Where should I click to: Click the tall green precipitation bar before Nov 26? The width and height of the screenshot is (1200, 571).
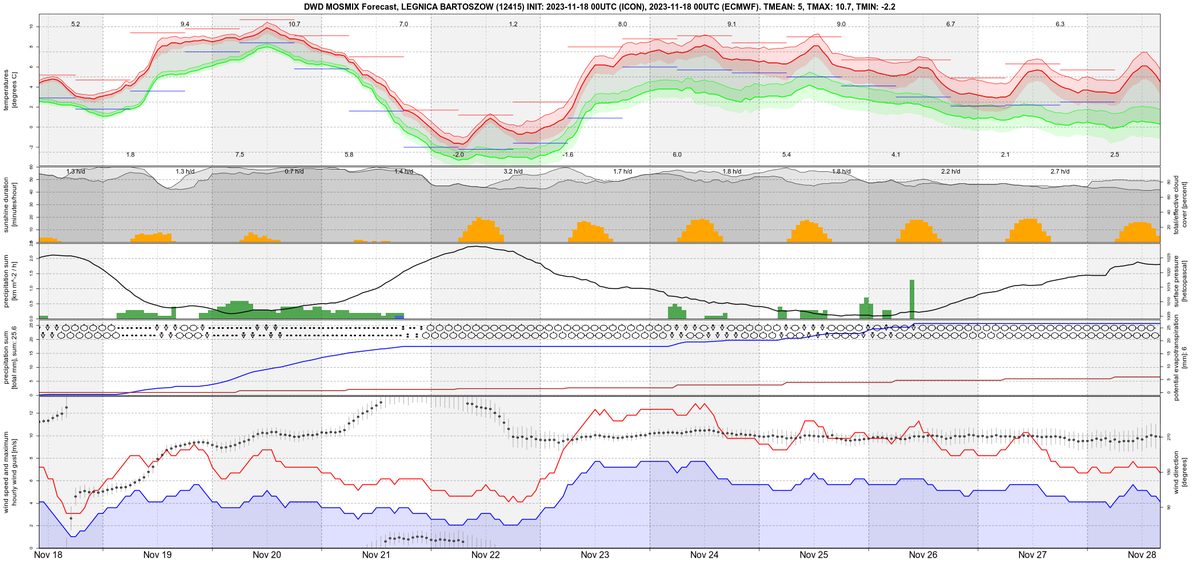pyautogui.click(x=912, y=299)
